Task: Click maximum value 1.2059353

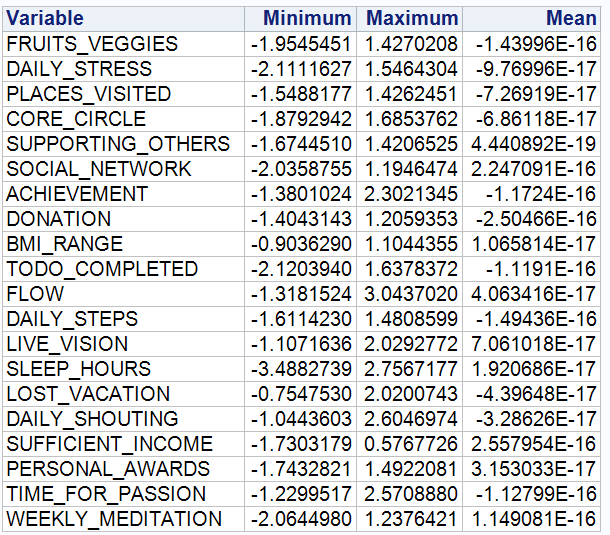Action: (x=409, y=219)
